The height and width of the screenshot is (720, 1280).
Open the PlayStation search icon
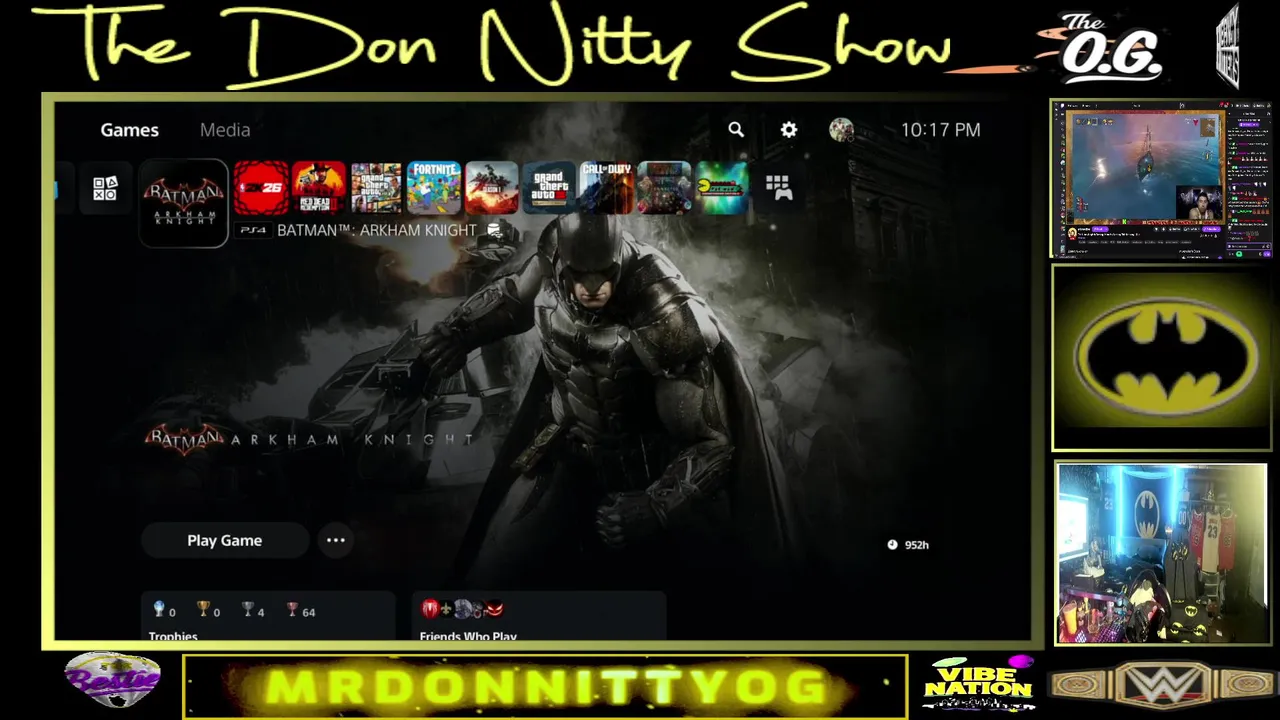pos(736,129)
